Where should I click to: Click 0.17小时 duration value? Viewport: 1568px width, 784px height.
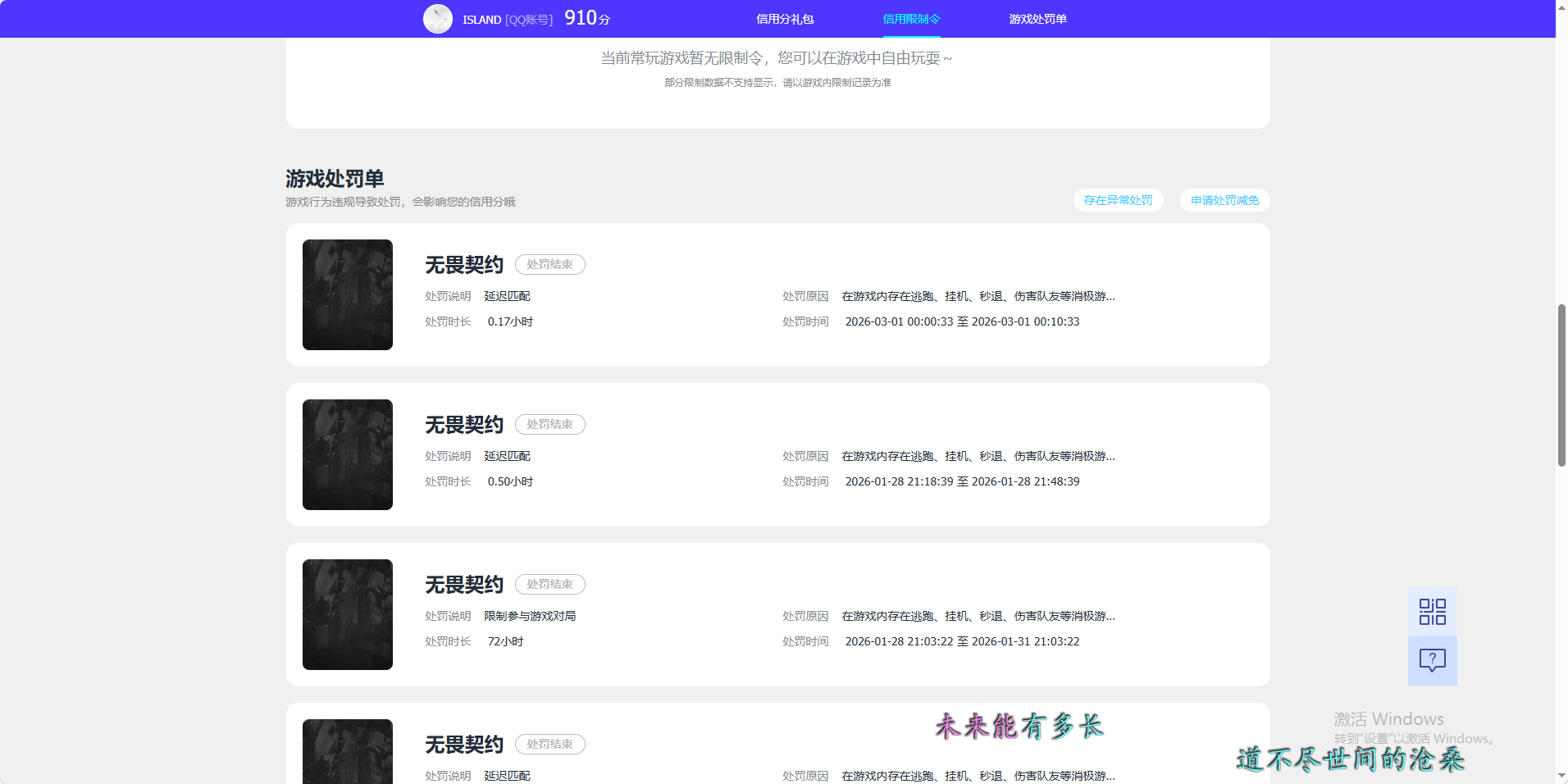pos(510,321)
